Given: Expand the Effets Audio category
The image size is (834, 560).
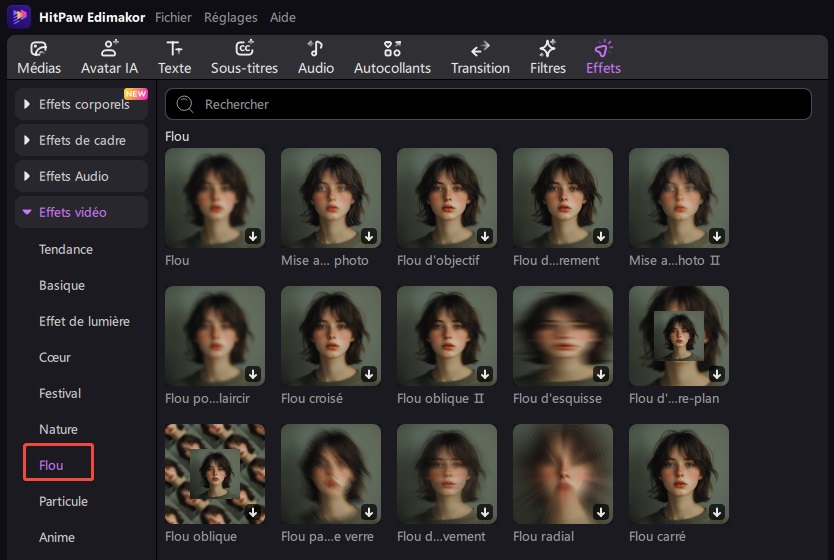Looking at the screenshot, I should [x=81, y=176].
